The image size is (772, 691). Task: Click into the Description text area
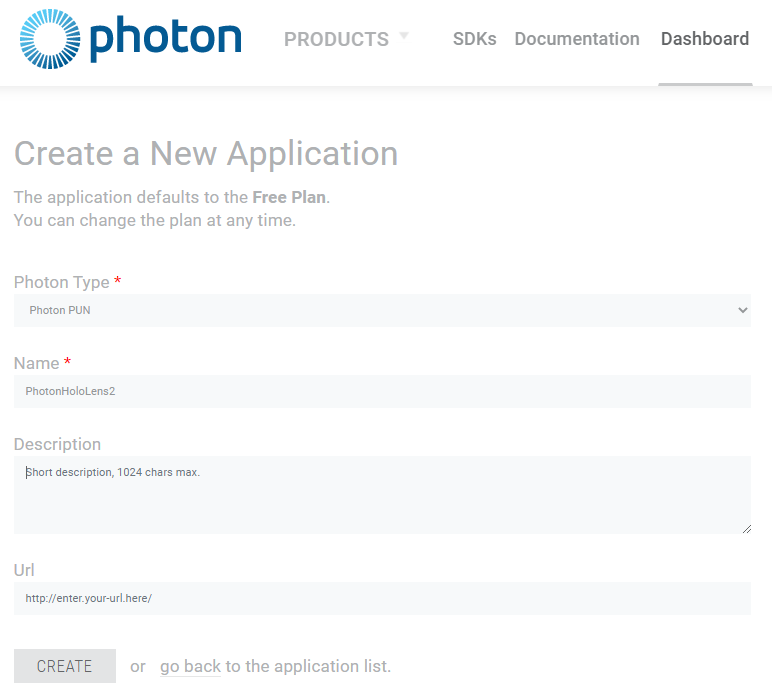(380, 494)
